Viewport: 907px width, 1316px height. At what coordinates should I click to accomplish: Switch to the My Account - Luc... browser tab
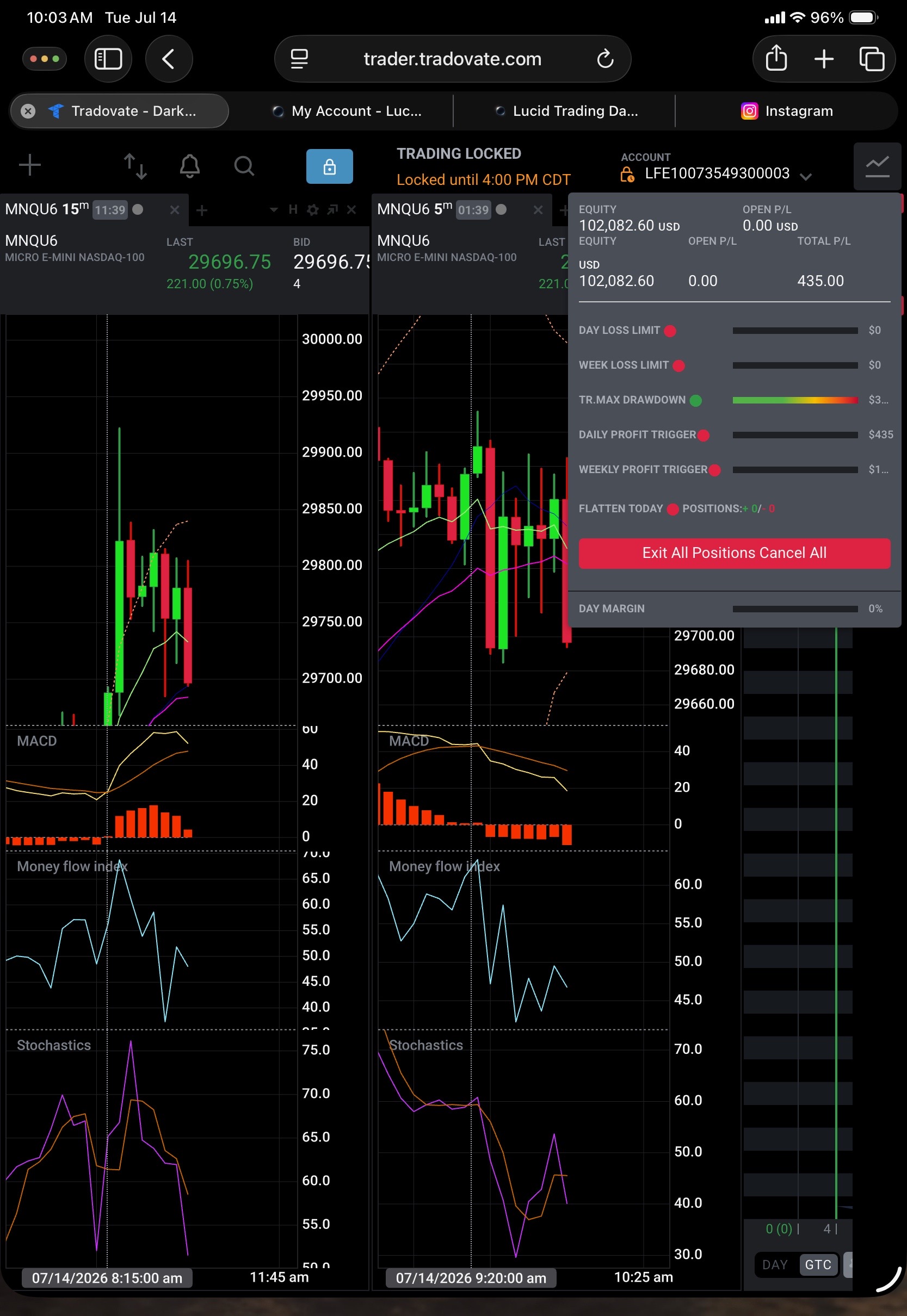pyautogui.click(x=347, y=111)
